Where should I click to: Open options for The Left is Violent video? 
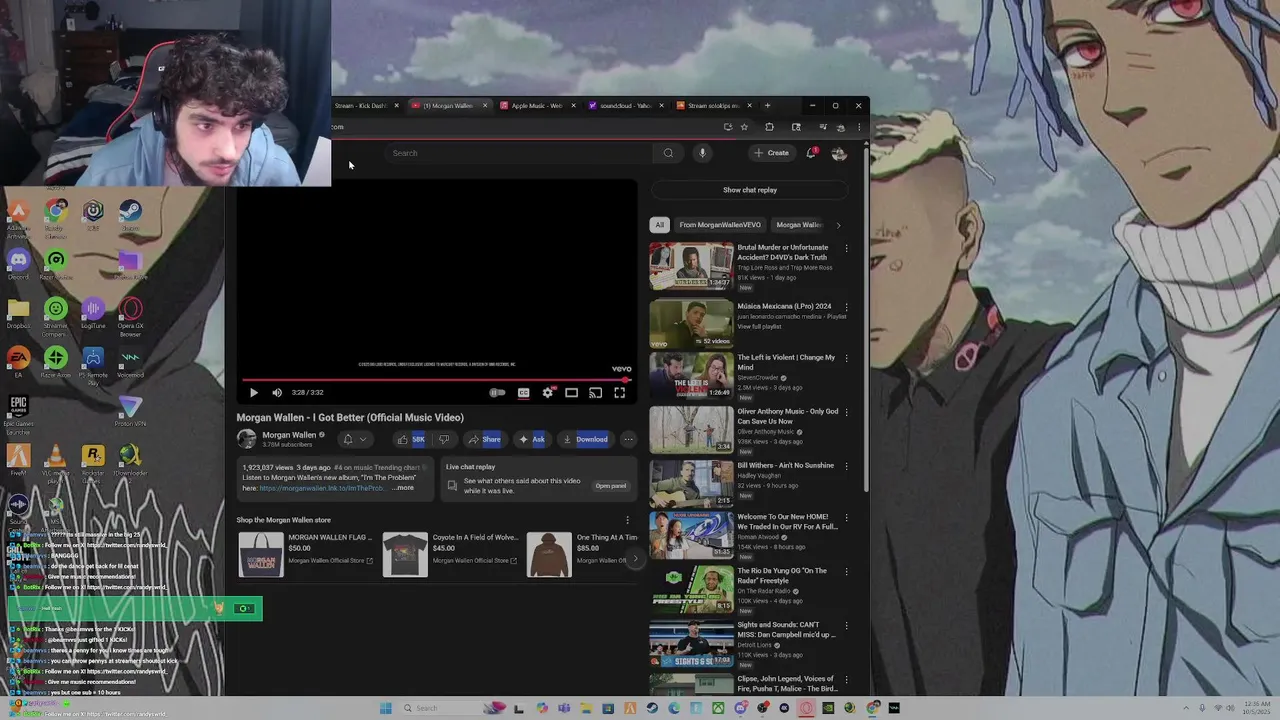pos(846,358)
